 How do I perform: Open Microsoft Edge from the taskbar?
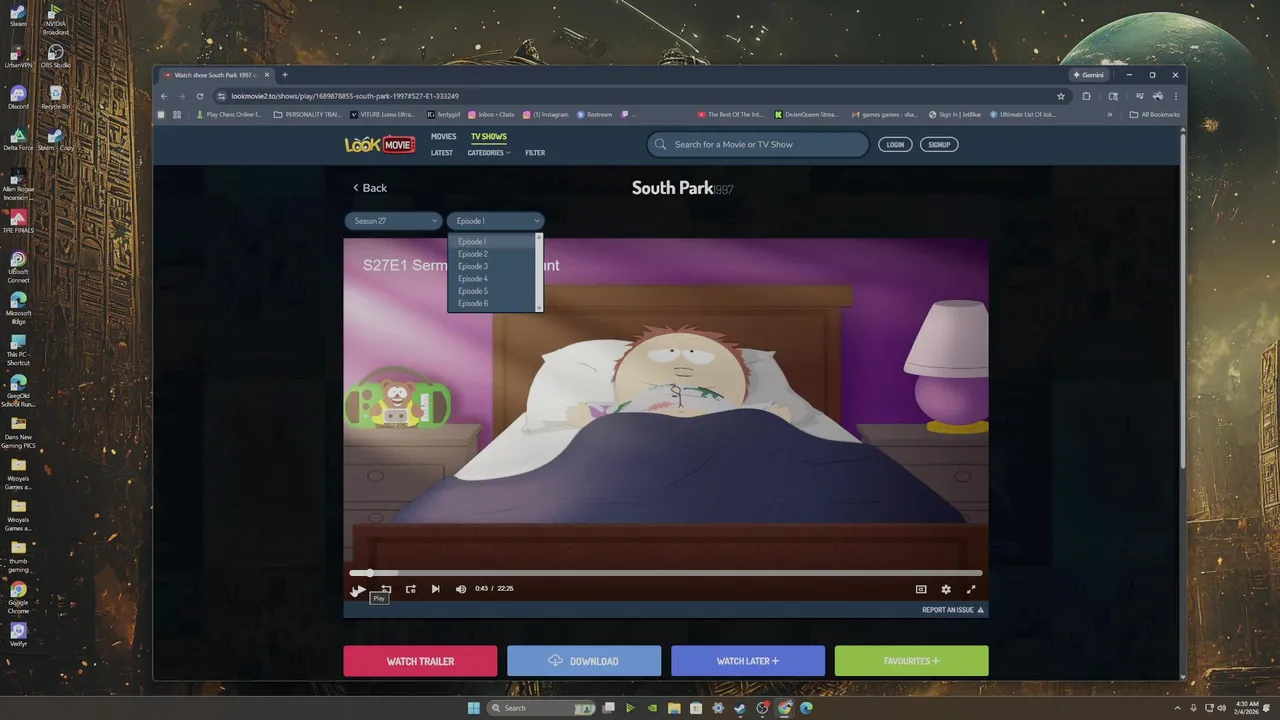pyautogui.click(x=806, y=708)
